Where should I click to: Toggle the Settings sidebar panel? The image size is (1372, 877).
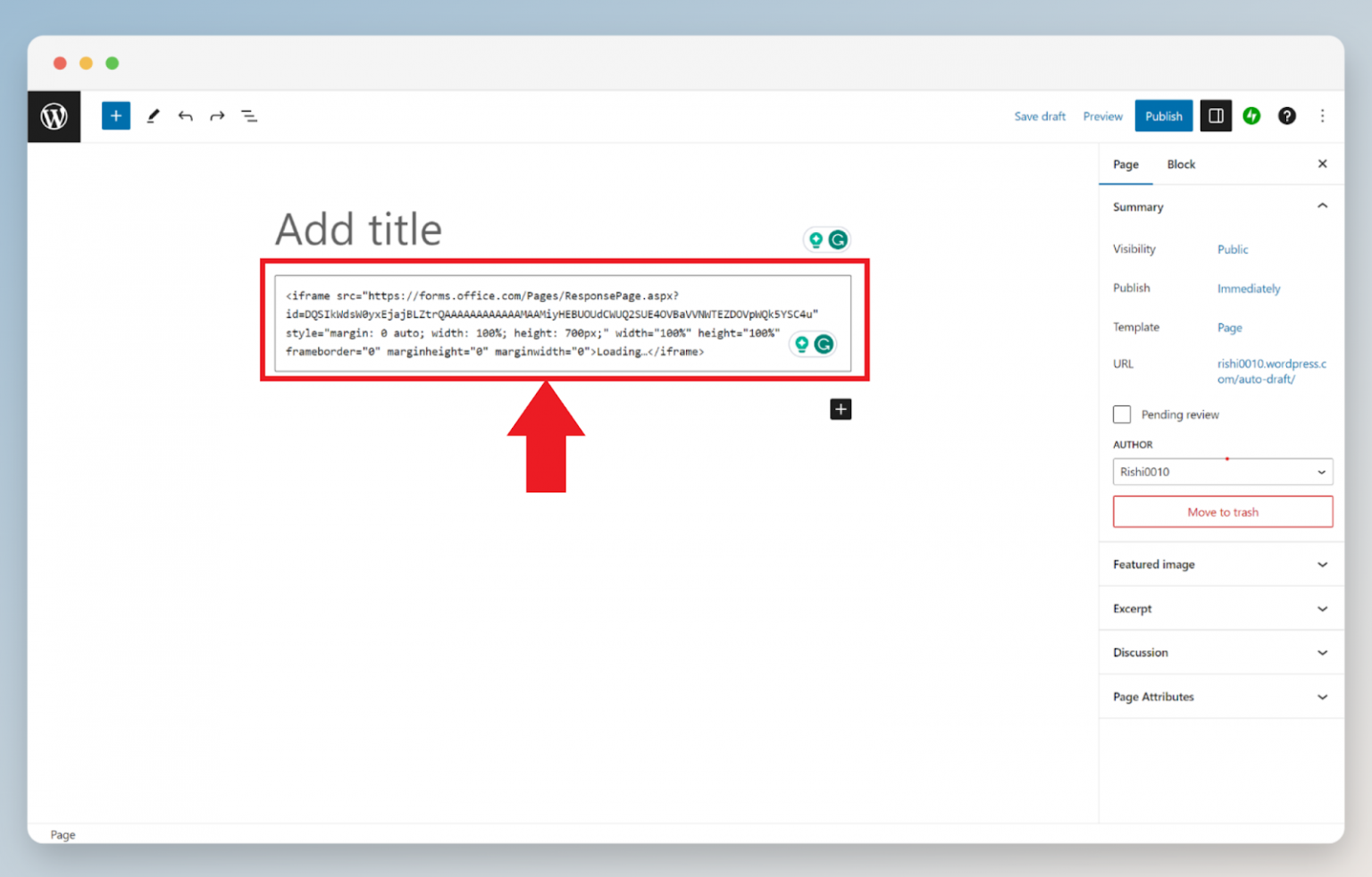(x=1216, y=116)
